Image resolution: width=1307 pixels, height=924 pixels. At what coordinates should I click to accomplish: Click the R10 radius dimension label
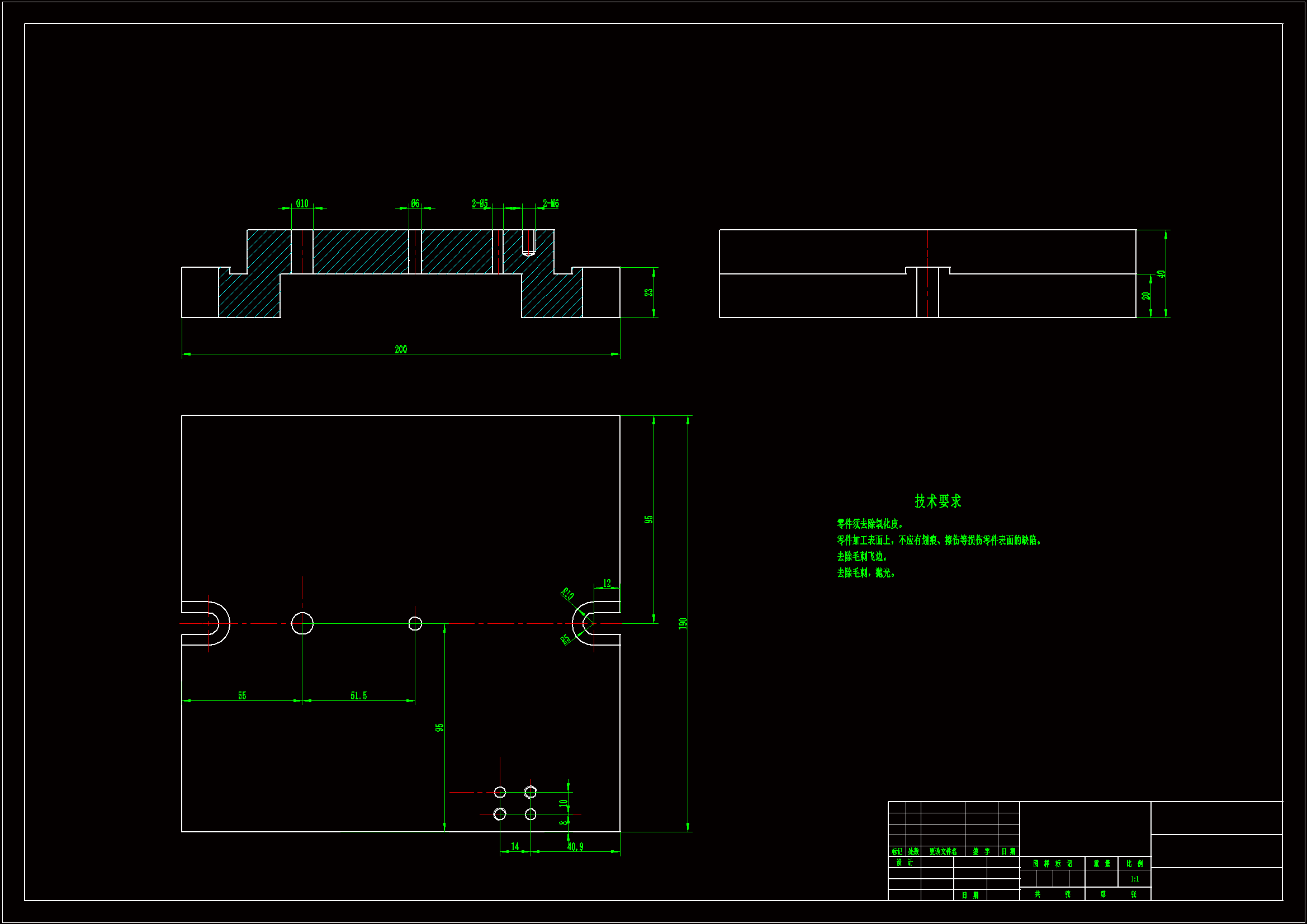pos(567,594)
